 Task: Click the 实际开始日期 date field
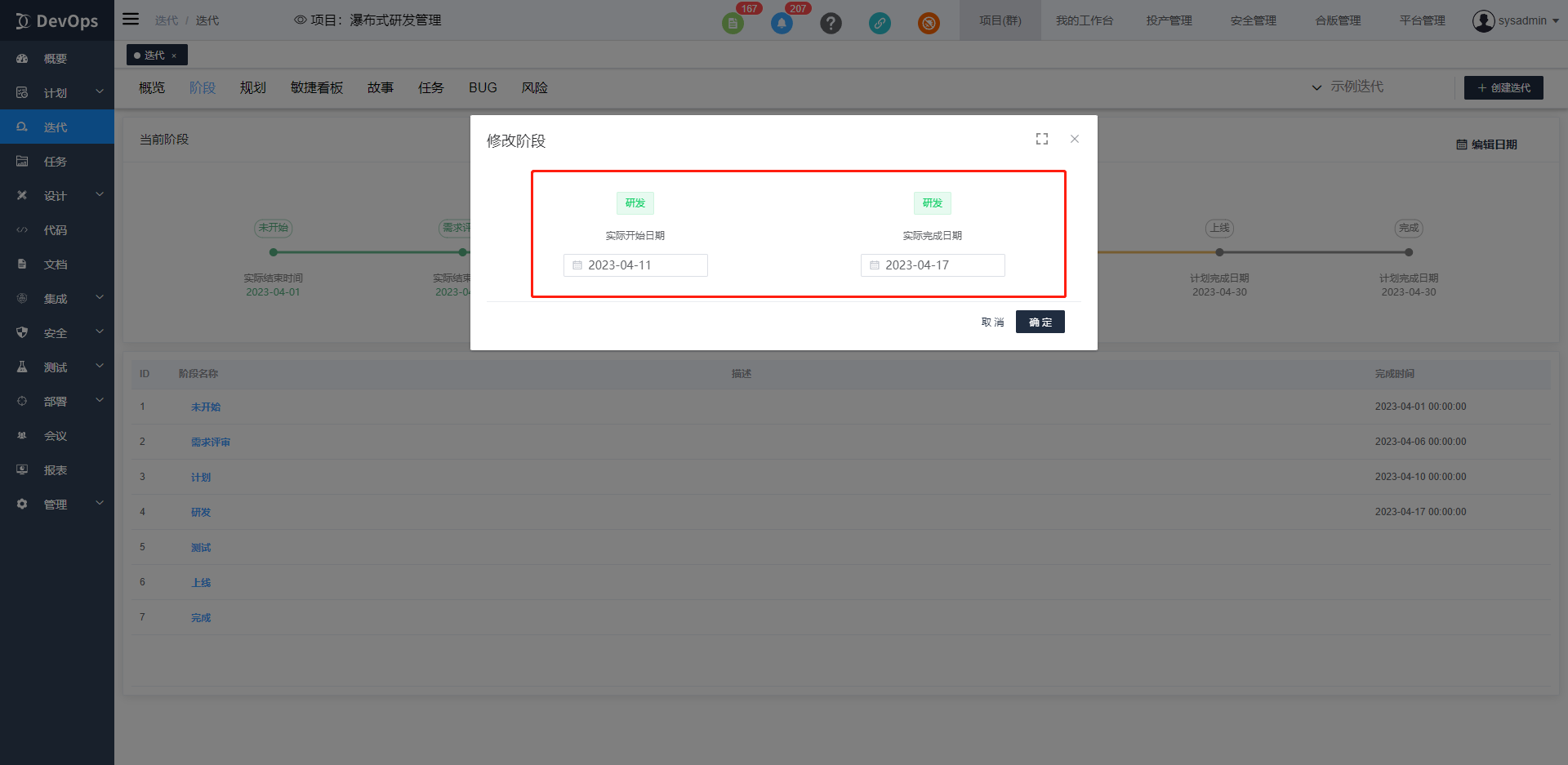(635, 265)
